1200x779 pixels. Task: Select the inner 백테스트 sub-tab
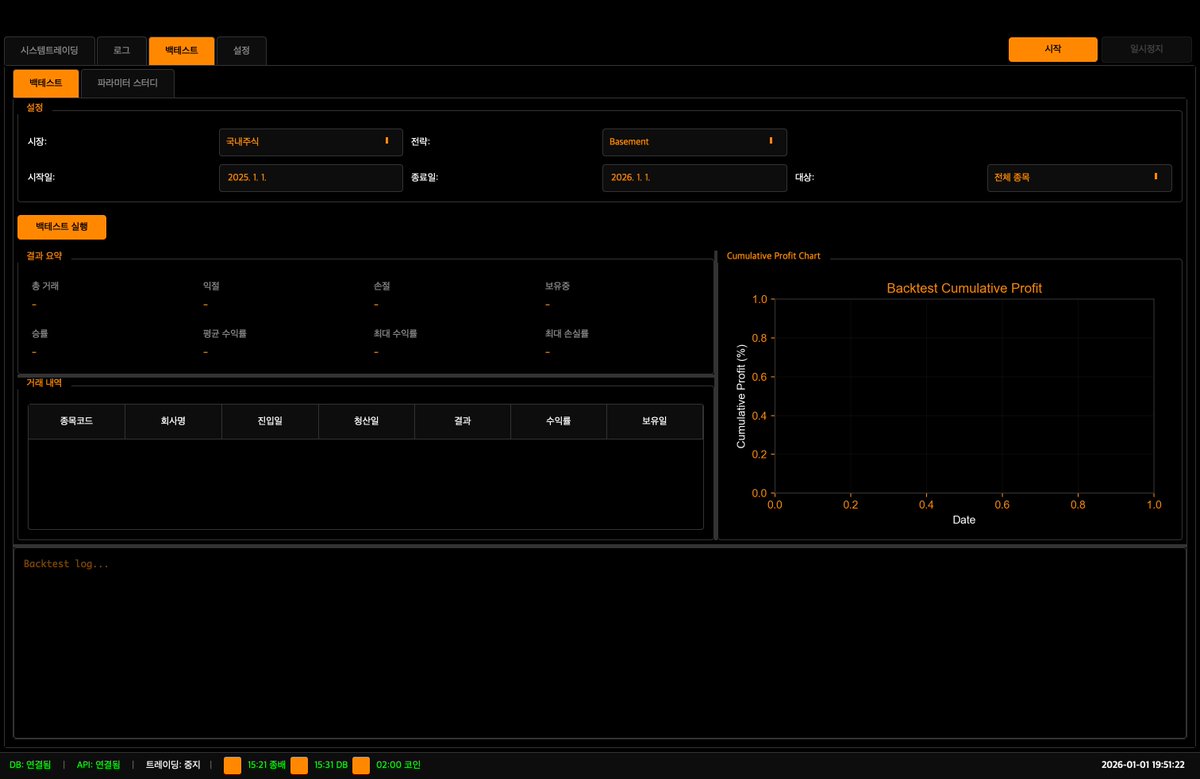[46, 83]
